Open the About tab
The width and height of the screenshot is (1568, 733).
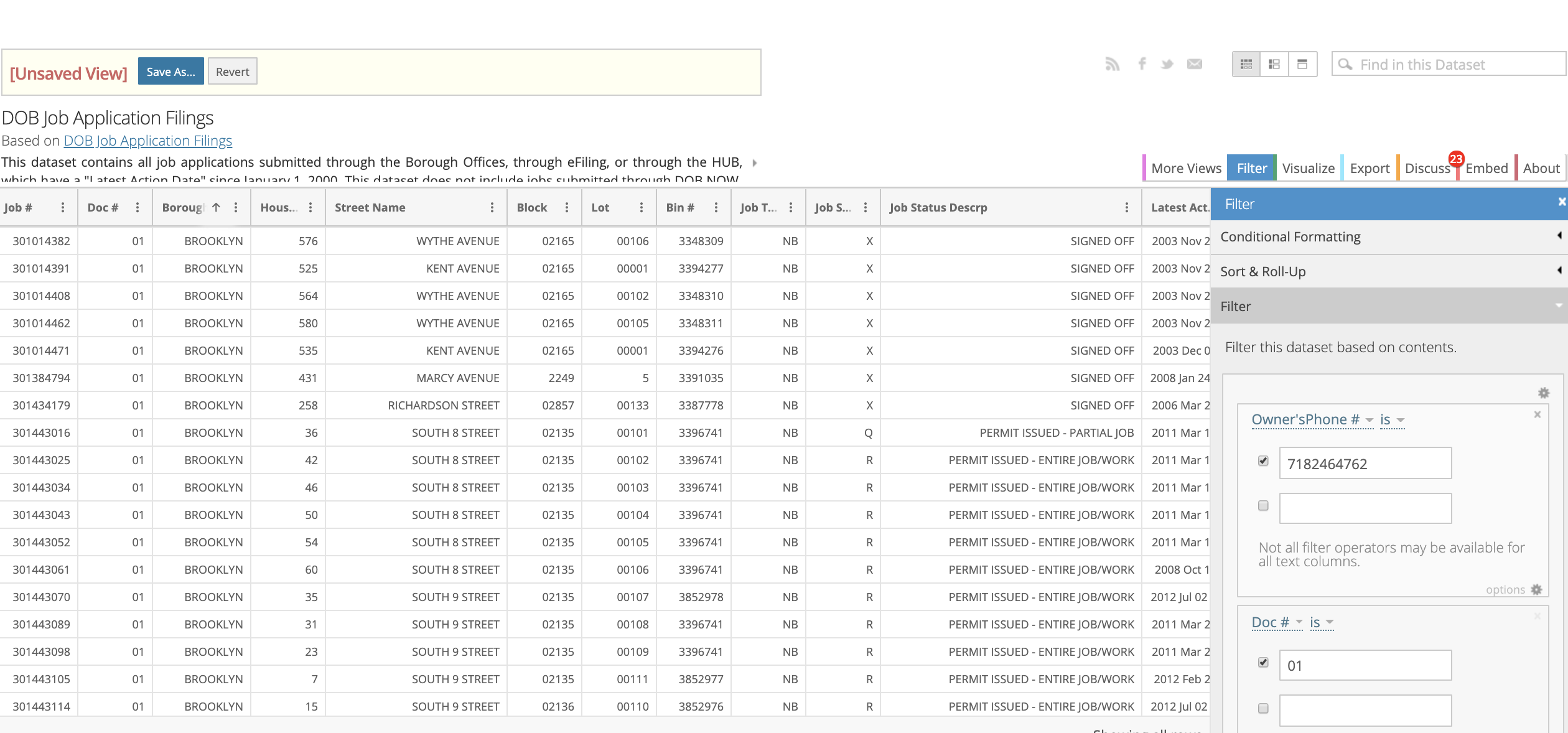pos(1541,168)
